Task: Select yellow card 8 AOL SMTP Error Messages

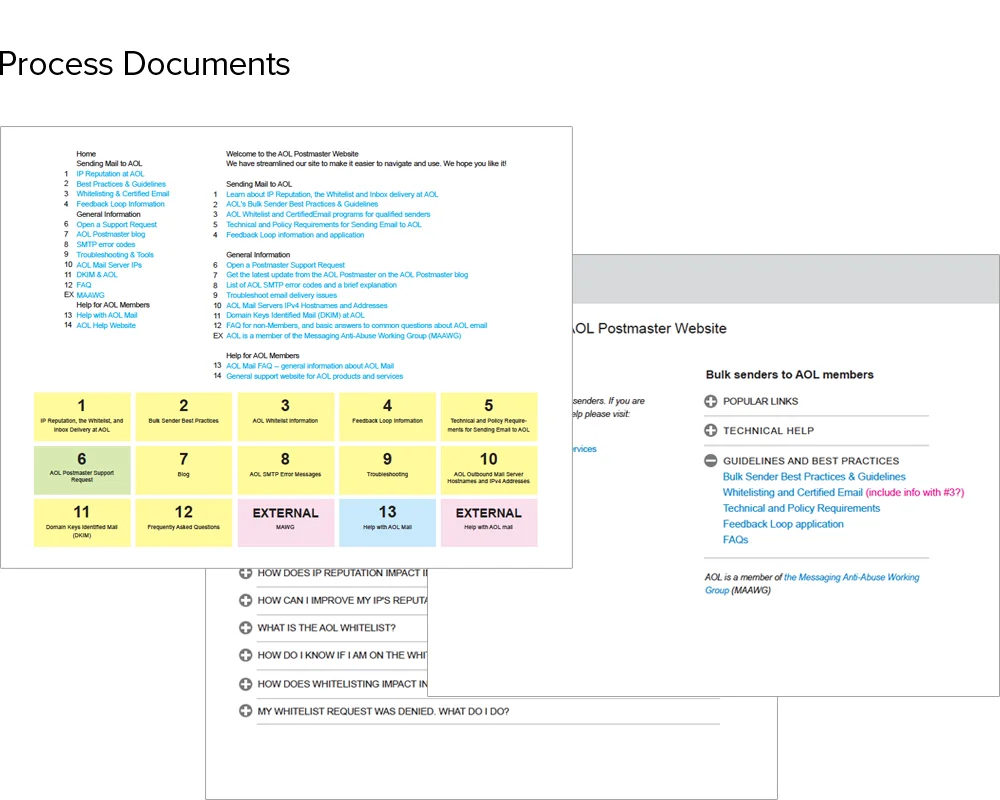Action: [x=286, y=470]
